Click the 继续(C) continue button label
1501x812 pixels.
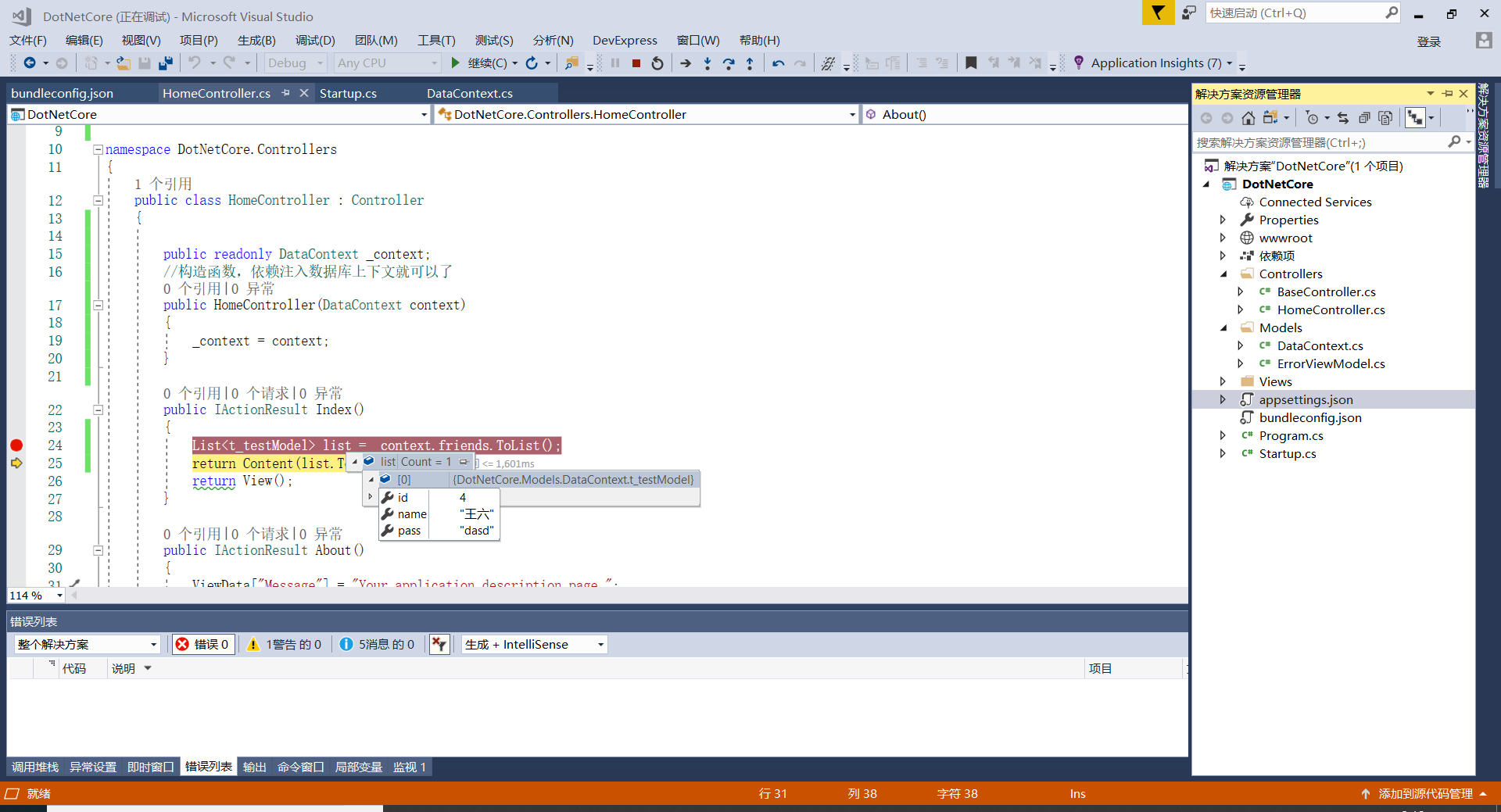click(487, 63)
